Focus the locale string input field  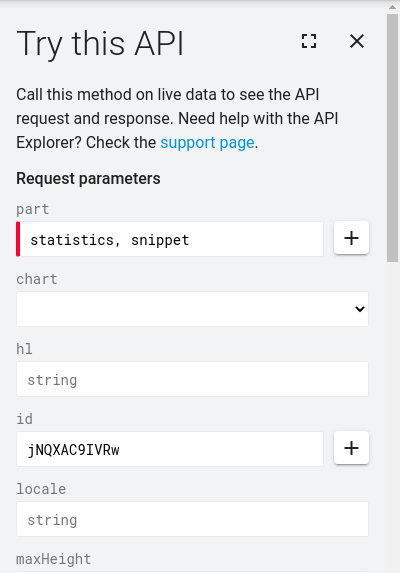pos(193,519)
